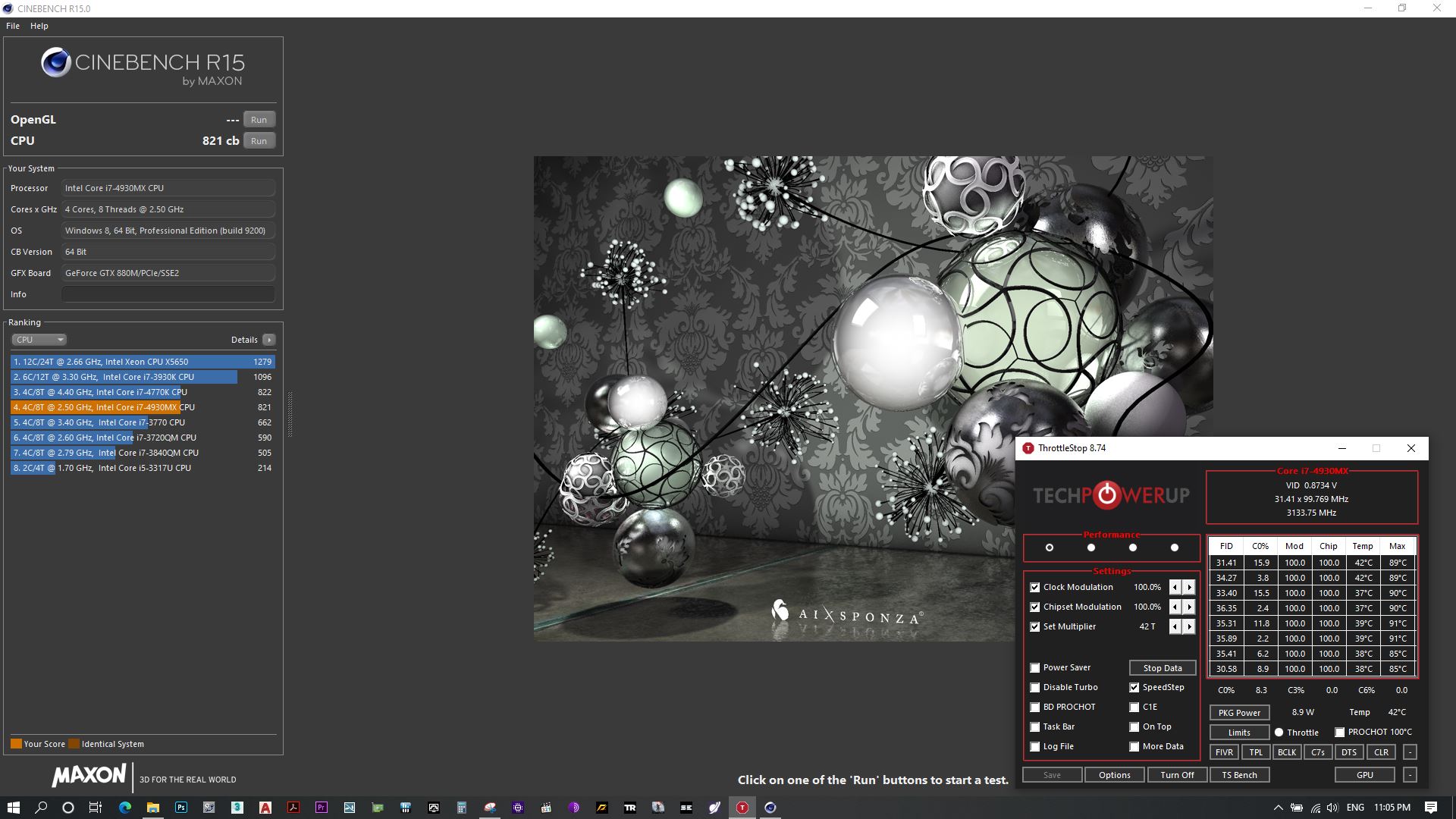This screenshot has width=1456, height=819.
Task: Open the File menu
Action: click(13, 26)
